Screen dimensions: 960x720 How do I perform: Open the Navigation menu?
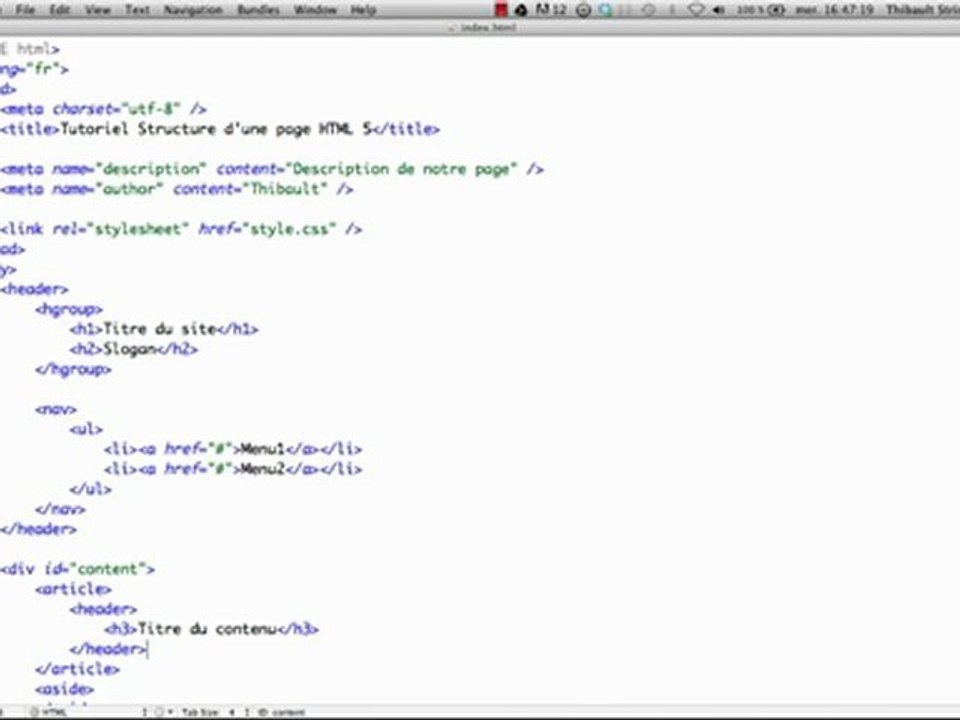[x=193, y=10]
